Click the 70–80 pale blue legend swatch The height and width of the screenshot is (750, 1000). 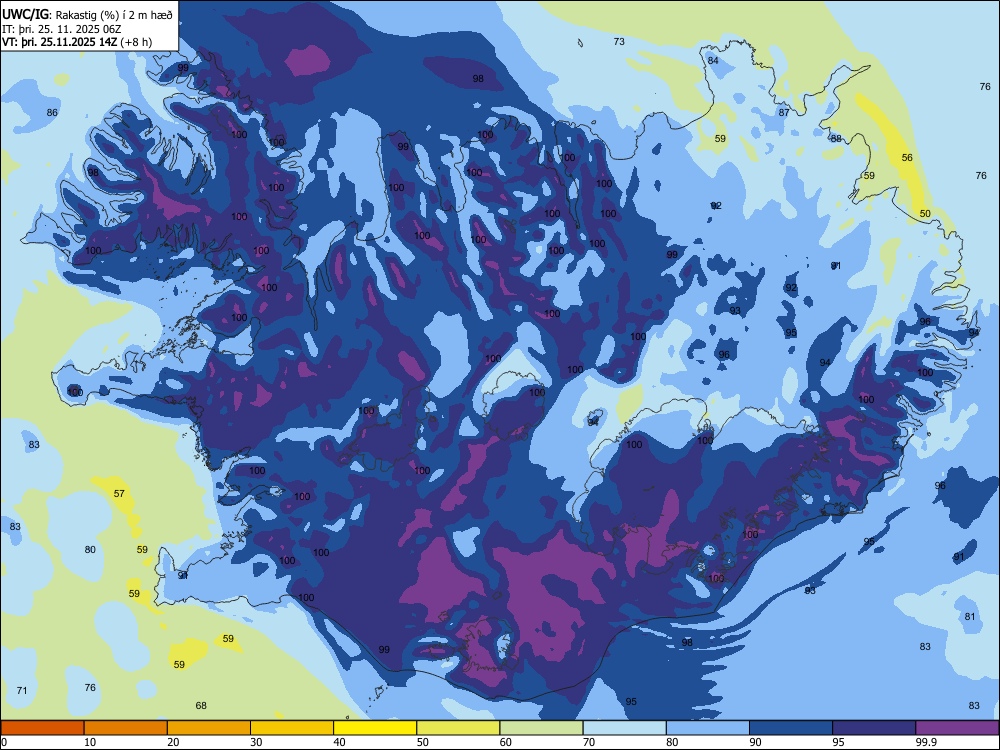pyautogui.click(x=625, y=728)
